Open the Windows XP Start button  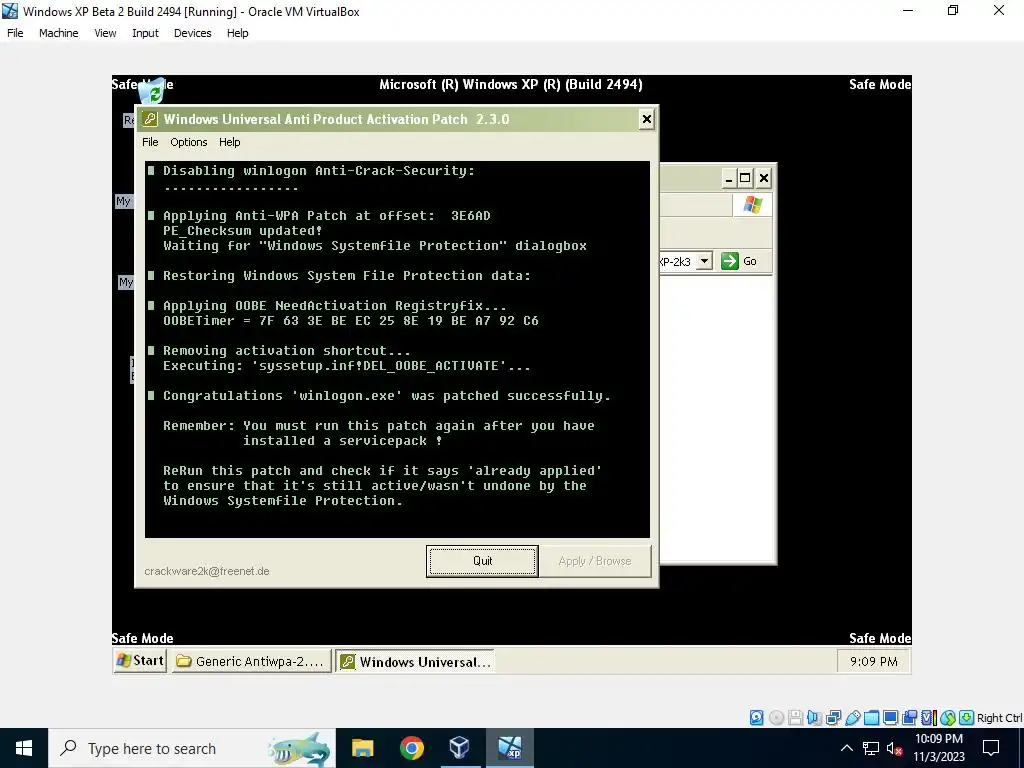click(140, 661)
